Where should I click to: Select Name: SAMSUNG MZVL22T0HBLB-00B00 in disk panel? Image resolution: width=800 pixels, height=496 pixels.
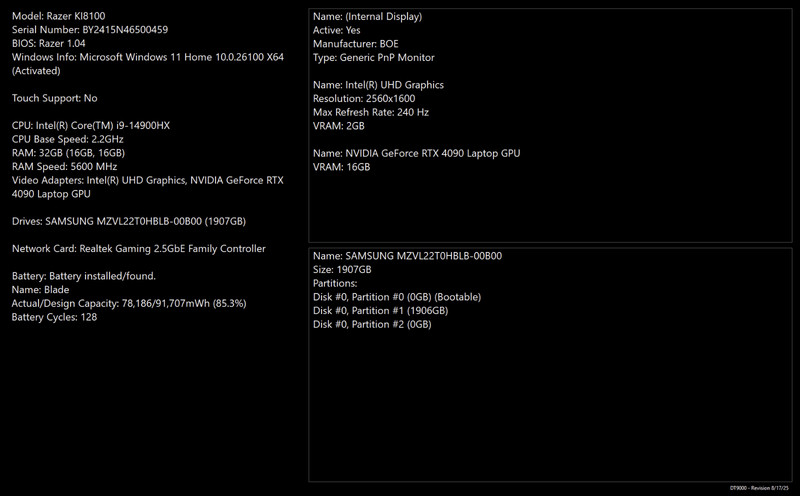click(x=408, y=256)
